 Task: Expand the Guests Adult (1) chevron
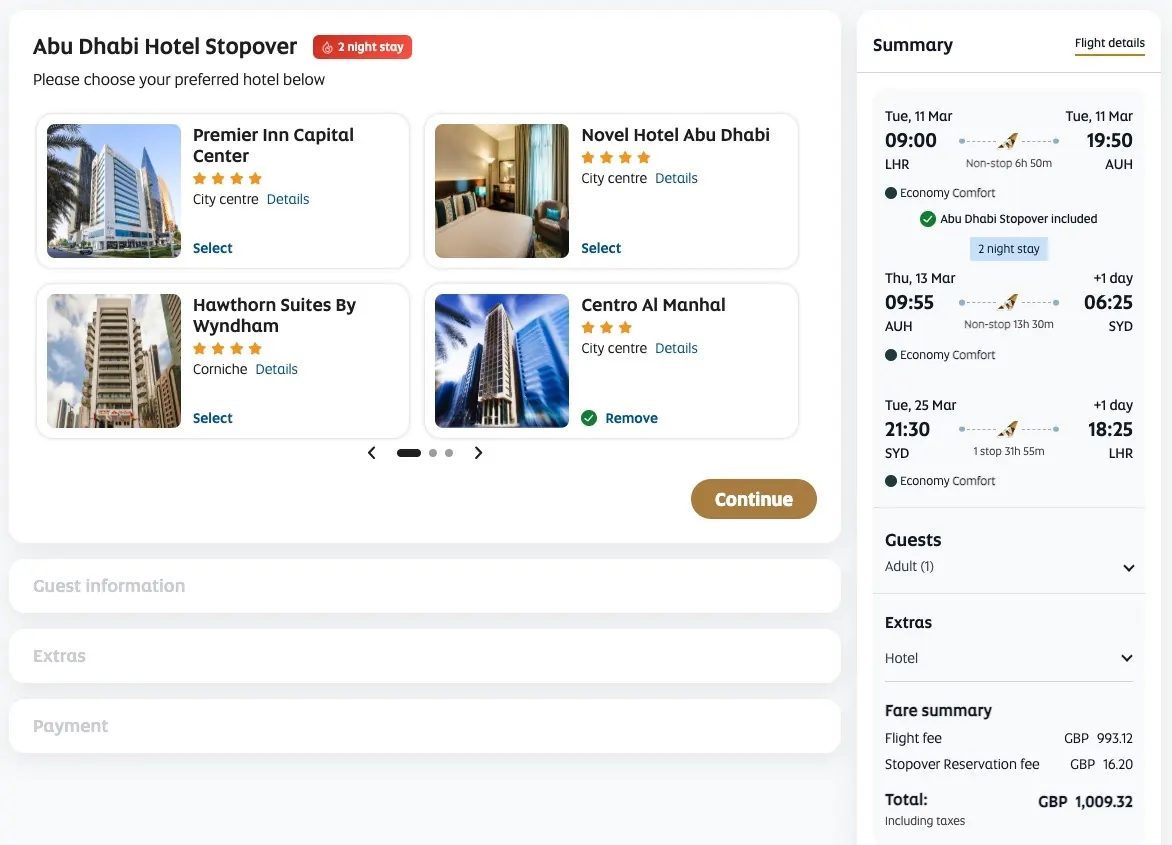coord(1129,568)
